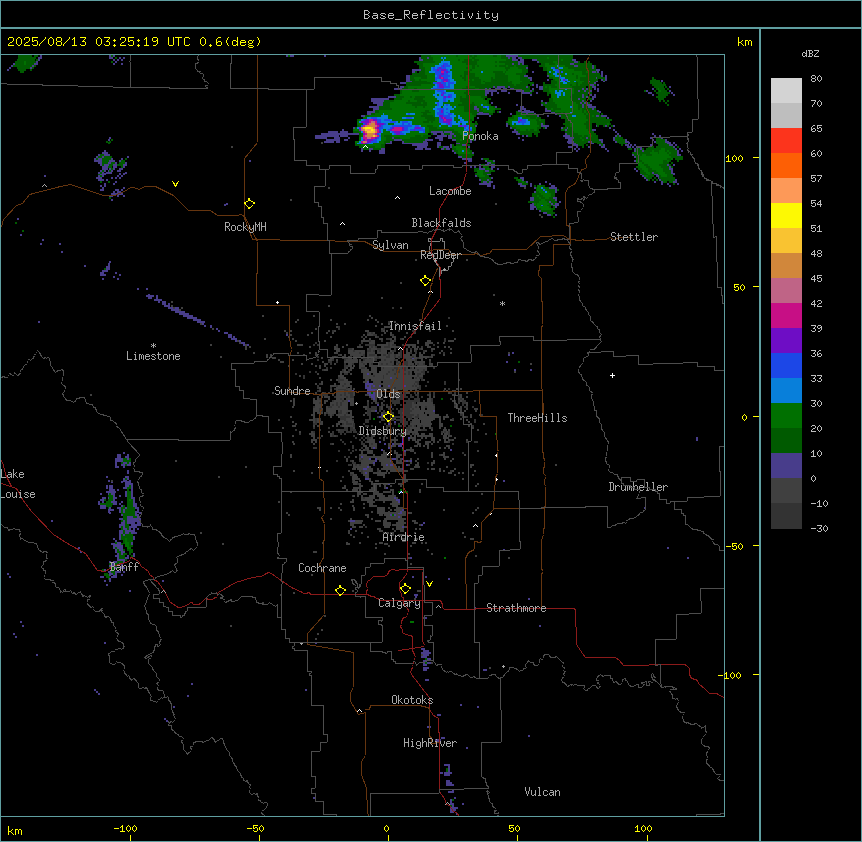
Task: Click the yellow diamond marker near RockyMH
Action: click(x=250, y=204)
